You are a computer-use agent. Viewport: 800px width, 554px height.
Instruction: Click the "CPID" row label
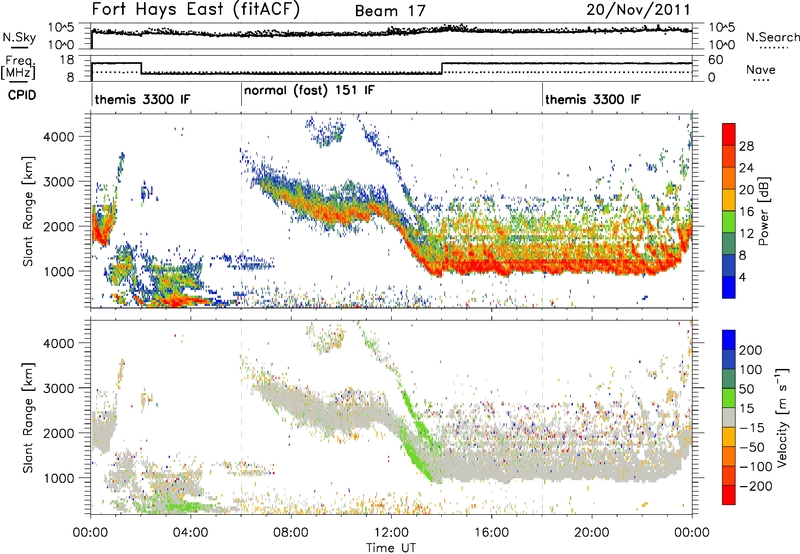point(22,95)
